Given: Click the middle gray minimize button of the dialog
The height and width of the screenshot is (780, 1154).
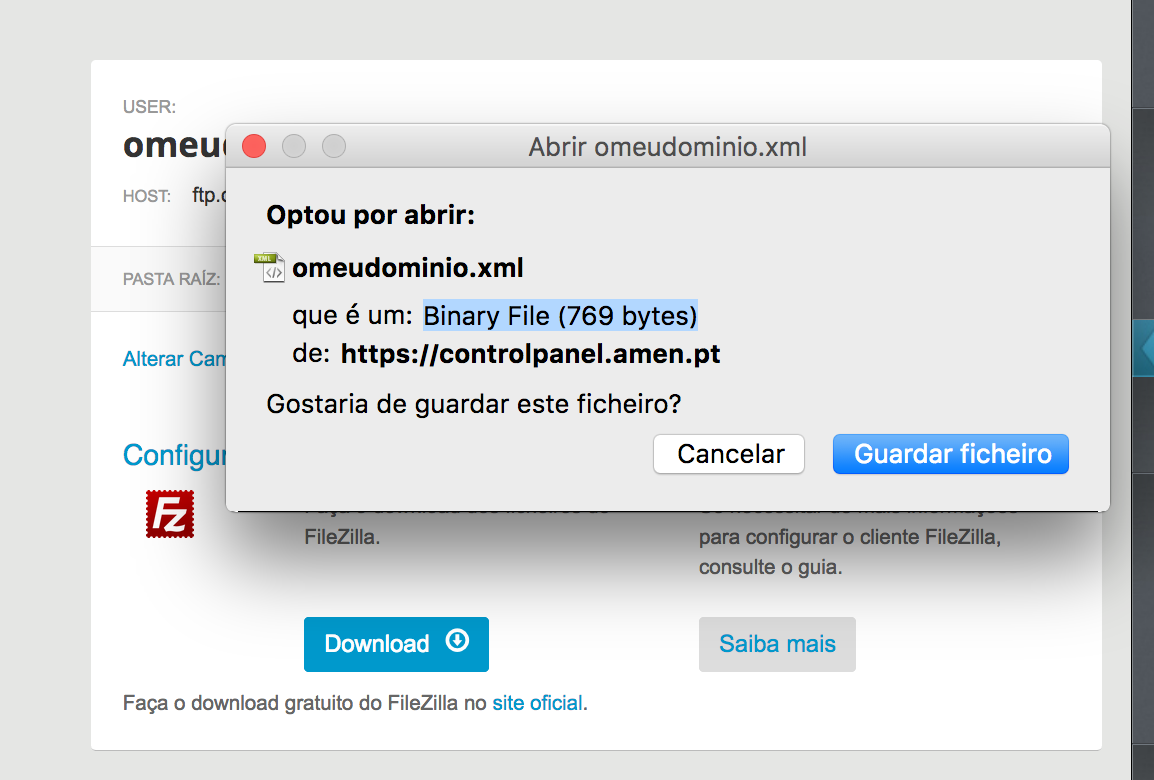Looking at the screenshot, I should click(x=294, y=146).
